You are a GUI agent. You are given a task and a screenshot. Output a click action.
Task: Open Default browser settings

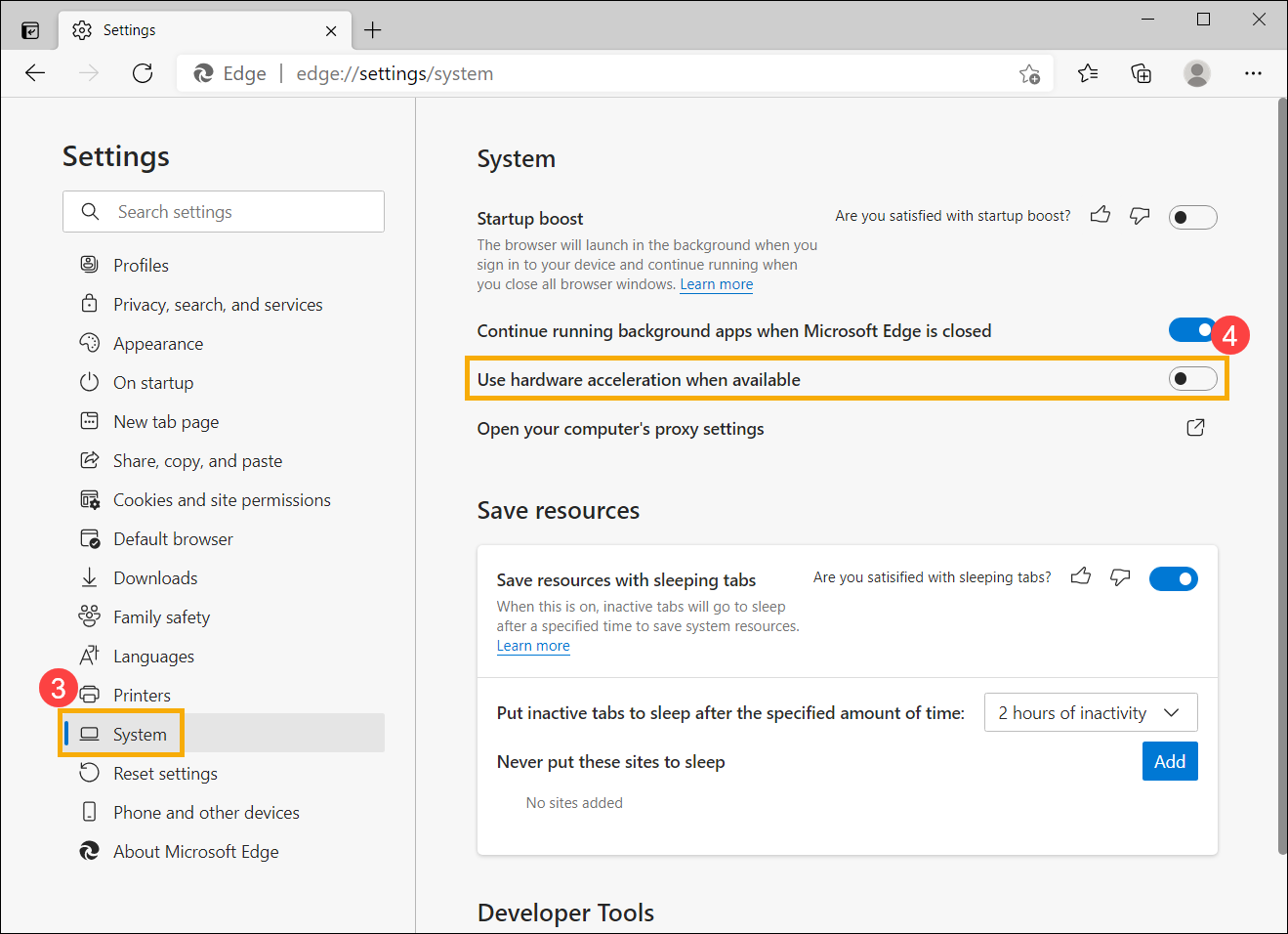pos(173,538)
